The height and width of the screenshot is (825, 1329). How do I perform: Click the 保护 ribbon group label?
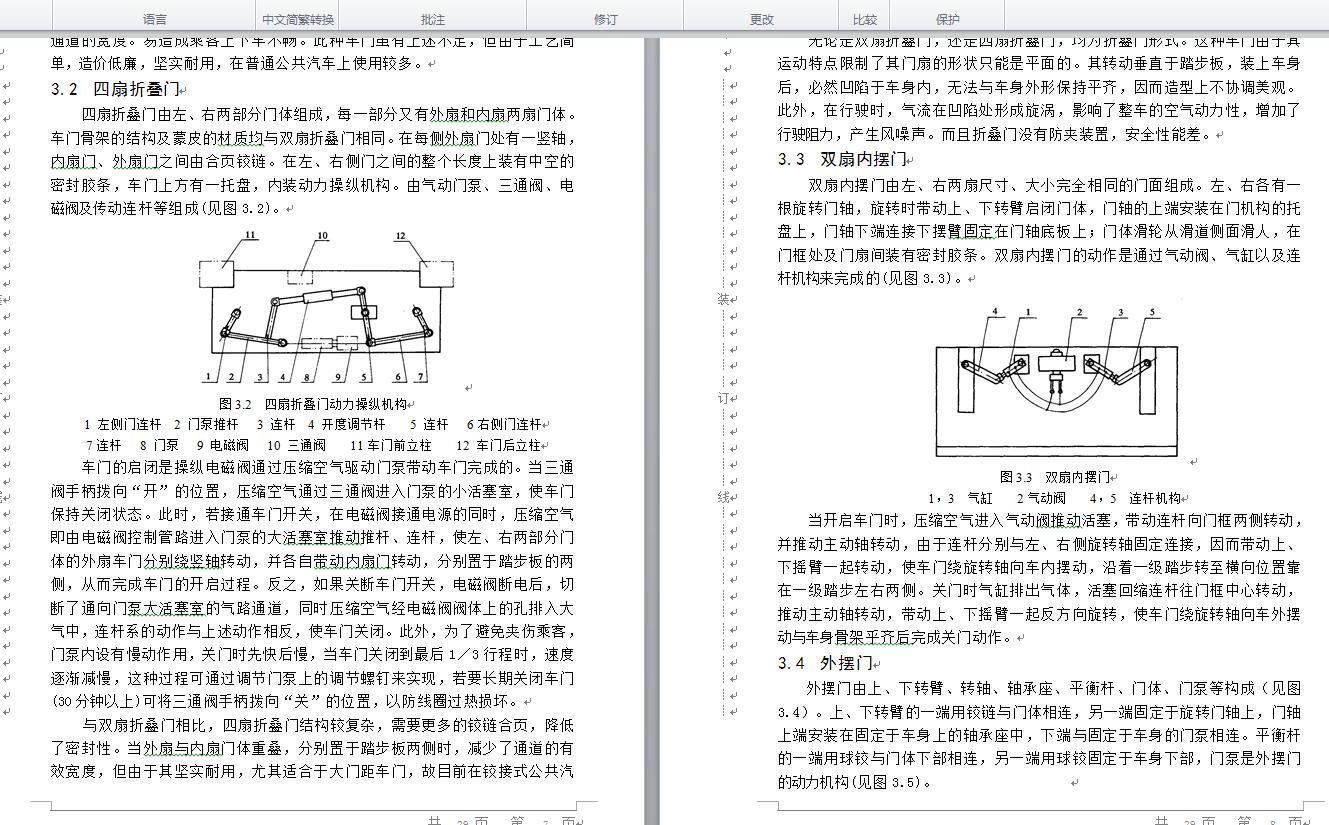pyautogui.click(x=948, y=19)
